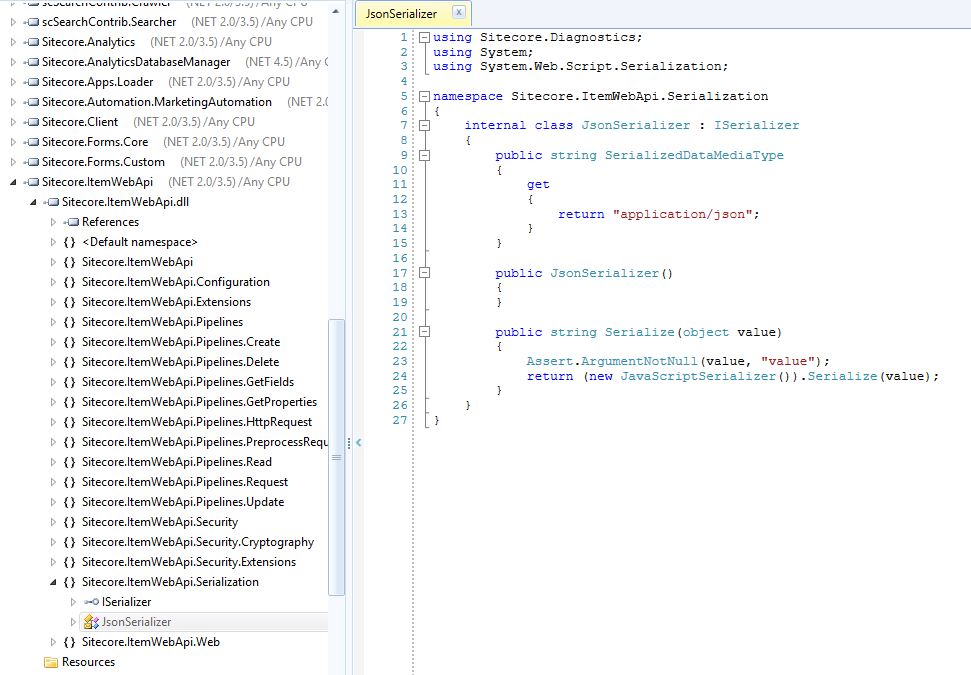971x675 pixels.
Task: Collapse the using directives code region
Action: click(x=424, y=37)
